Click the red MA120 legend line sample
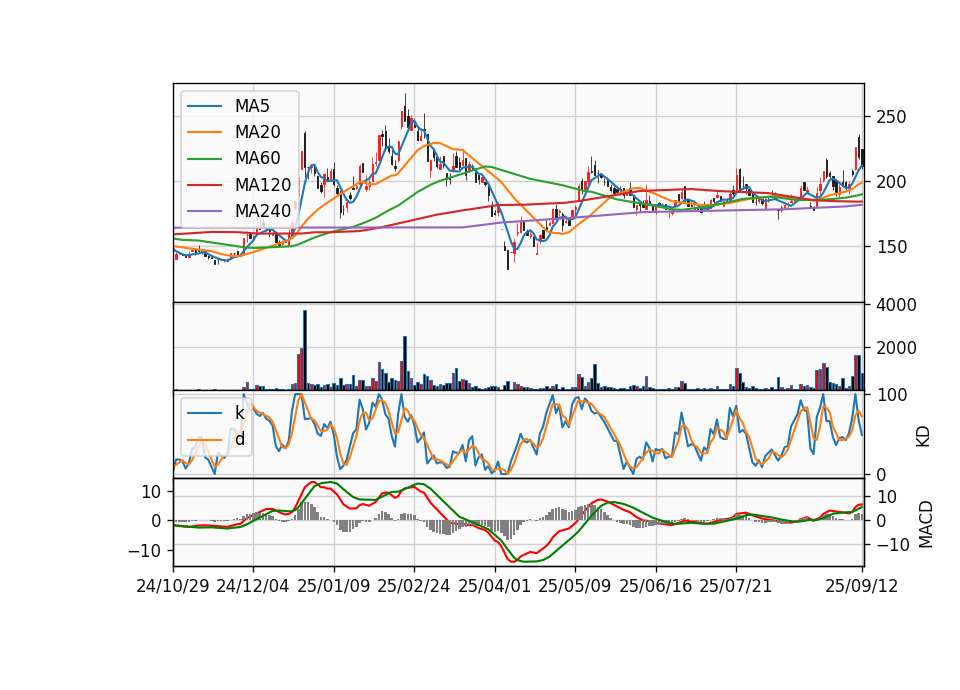The width and height of the screenshot is (960, 690). click(204, 185)
